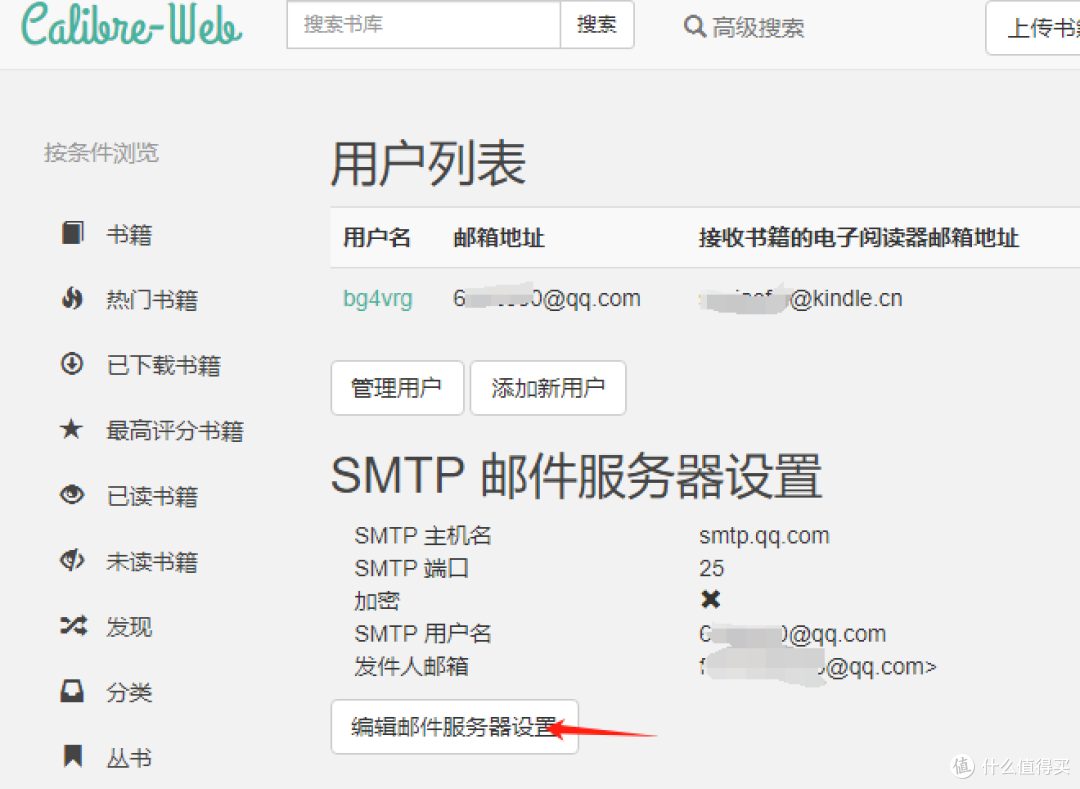This screenshot has height=789, width=1080.
Task: Click the eye icon for 已读书籍
Action: pyautogui.click(x=72, y=494)
